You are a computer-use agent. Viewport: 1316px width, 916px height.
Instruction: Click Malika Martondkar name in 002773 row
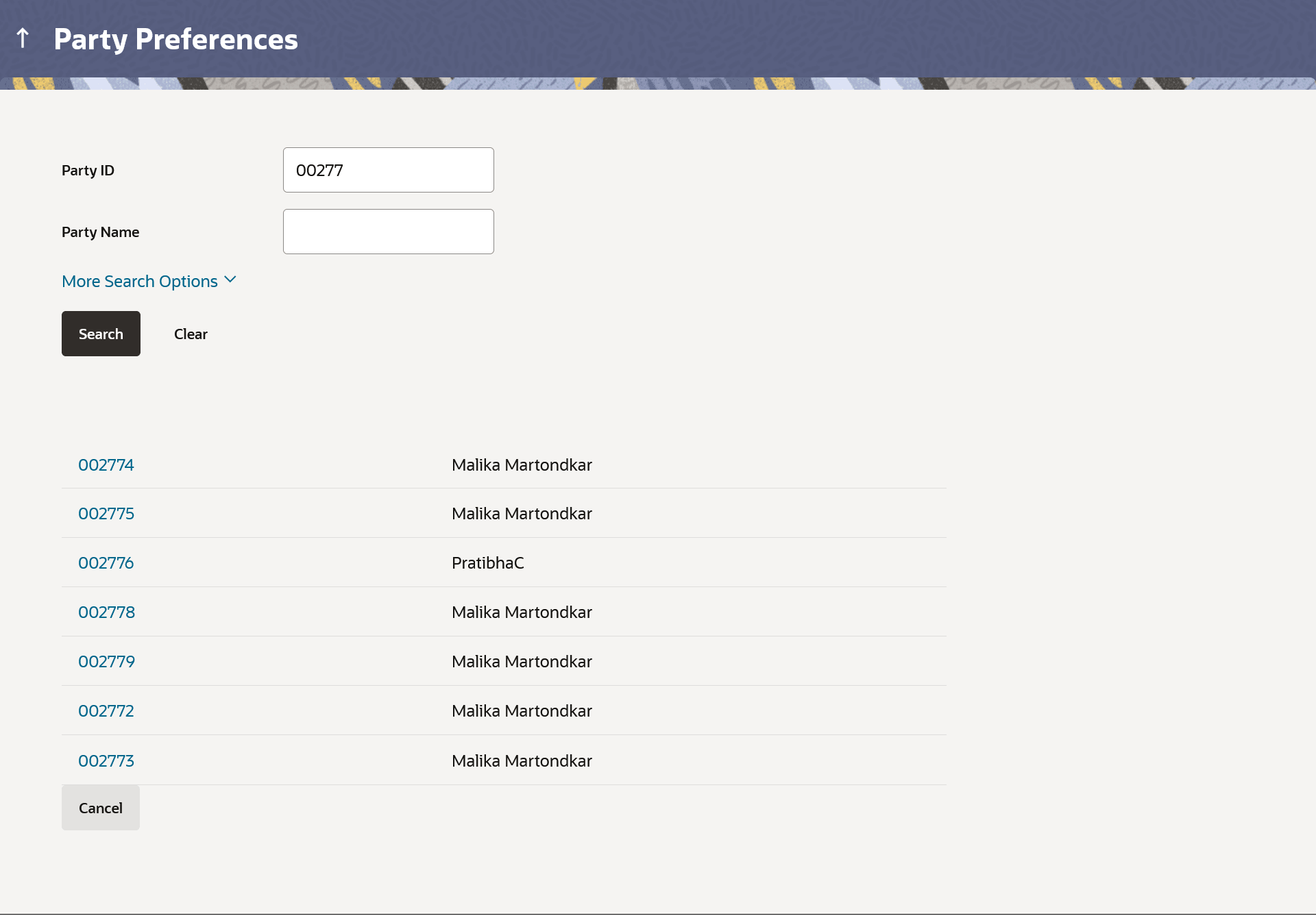click(x=522, y=761)
